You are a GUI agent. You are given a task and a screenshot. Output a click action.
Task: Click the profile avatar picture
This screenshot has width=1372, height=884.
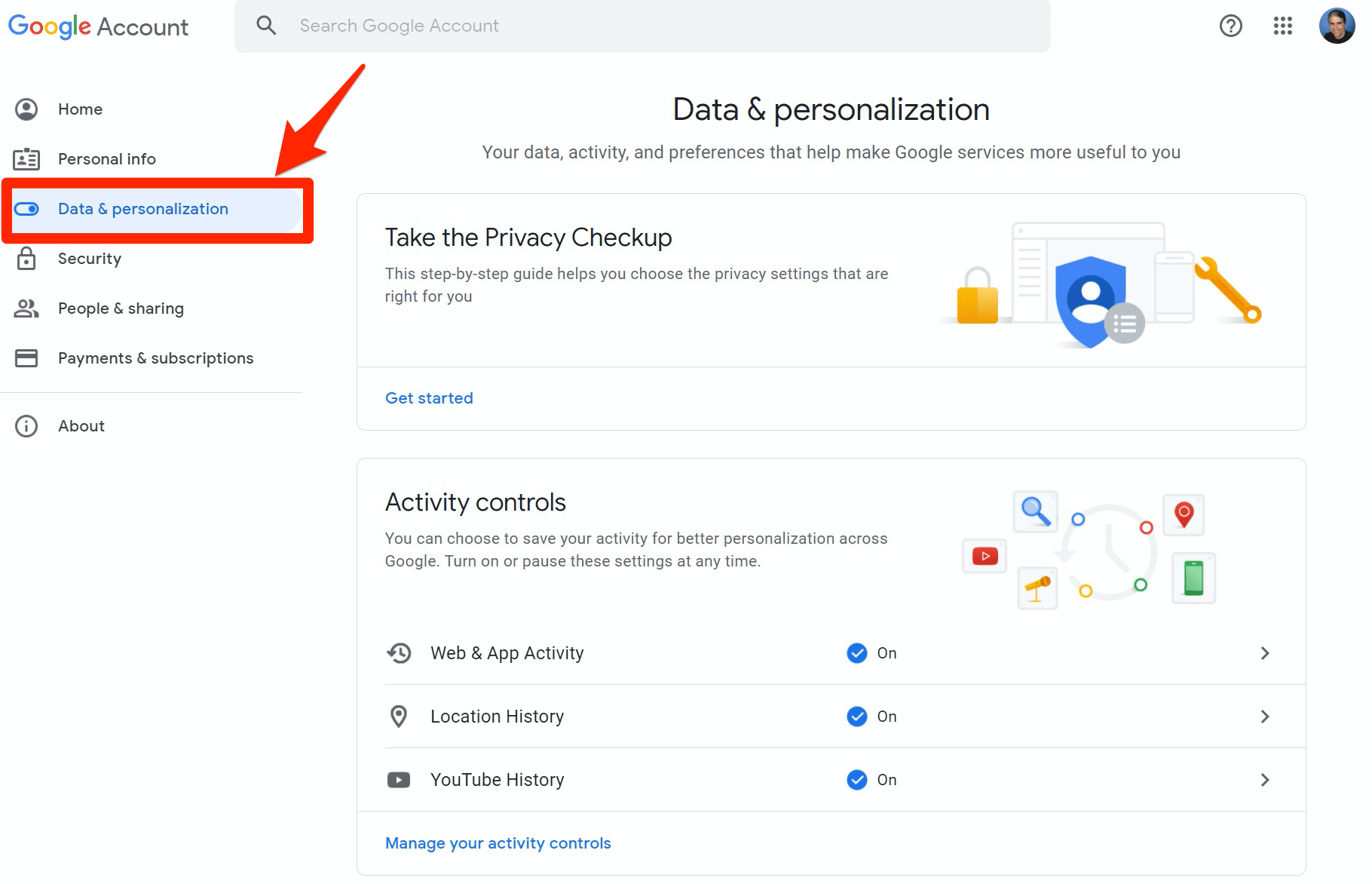coord(1337,26)
